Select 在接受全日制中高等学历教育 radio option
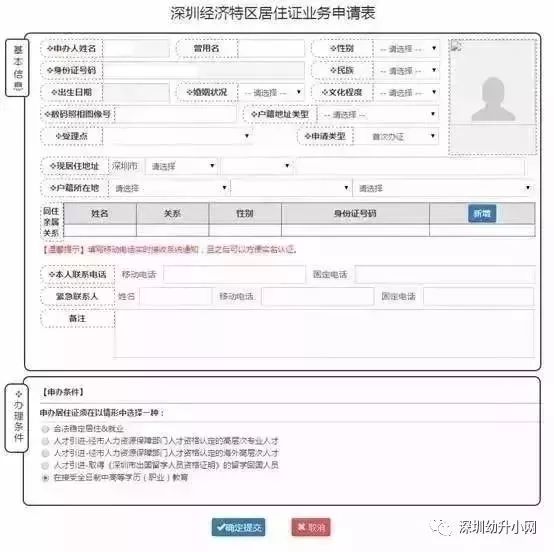 (45, 478)
